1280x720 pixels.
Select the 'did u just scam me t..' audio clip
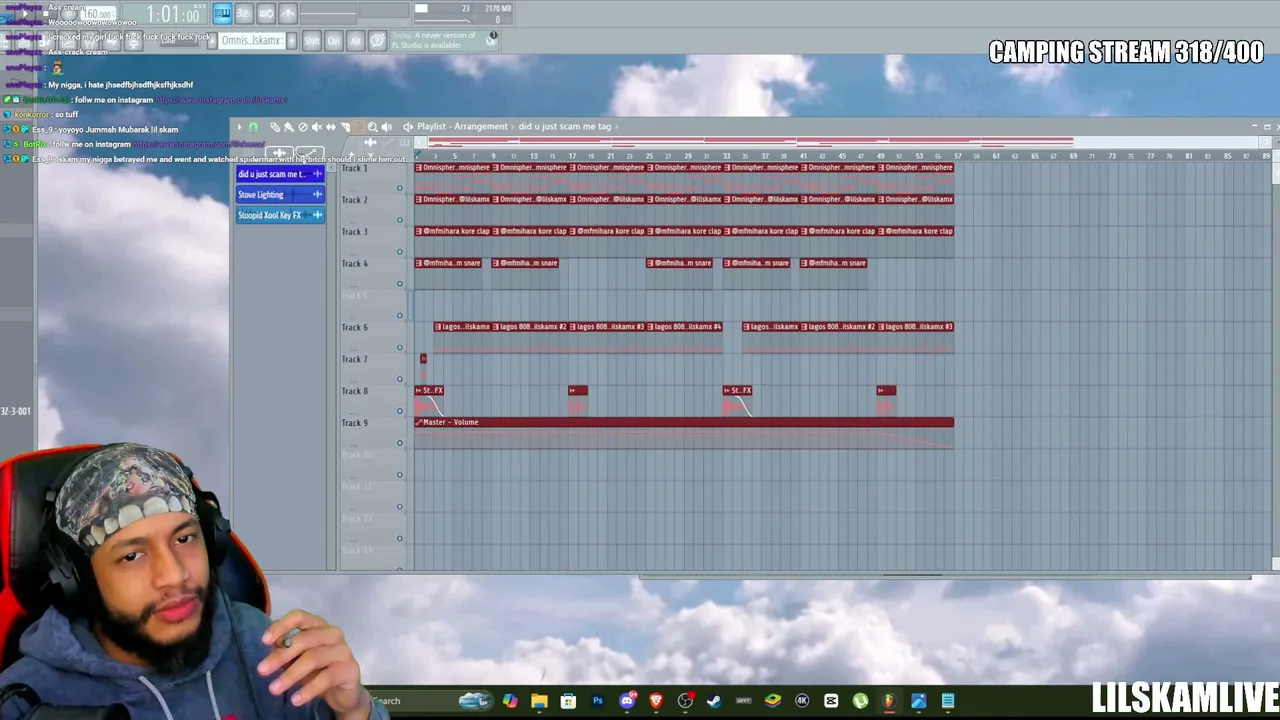pyautogui.click(x=280, y=174)
